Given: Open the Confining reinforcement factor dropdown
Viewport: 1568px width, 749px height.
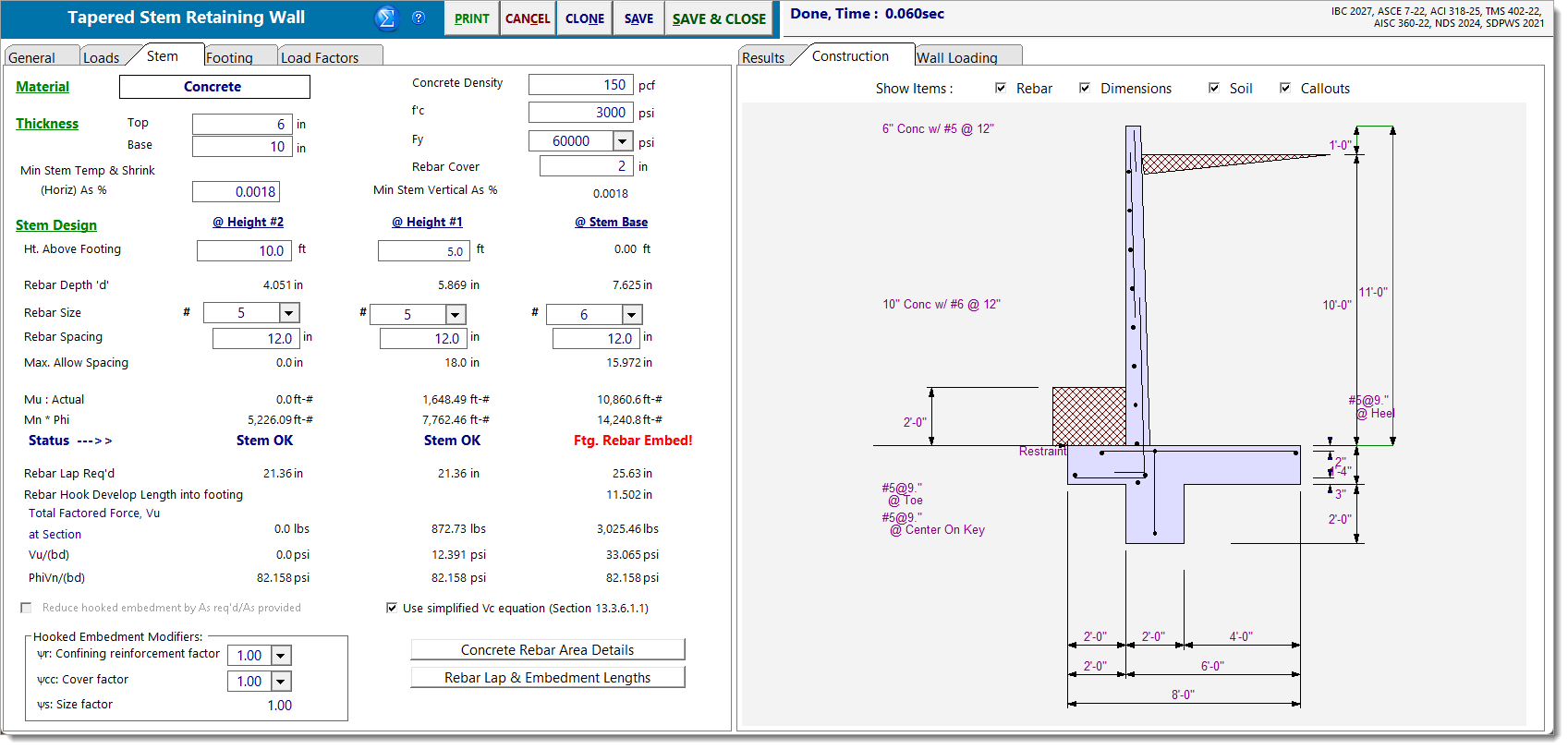Looking at the screenshot, I should point(282,656).
